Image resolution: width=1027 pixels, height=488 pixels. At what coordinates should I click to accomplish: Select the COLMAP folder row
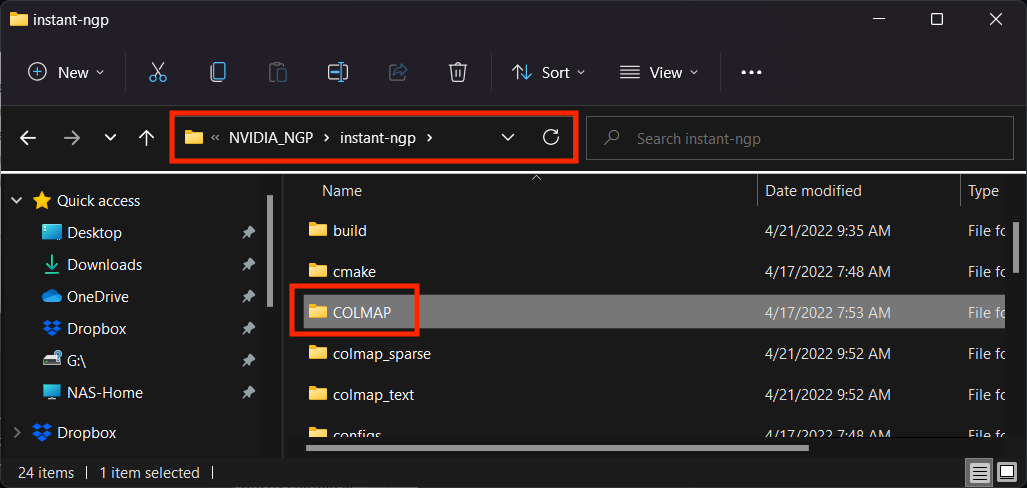pyautogui.click(x=655, y=312)
